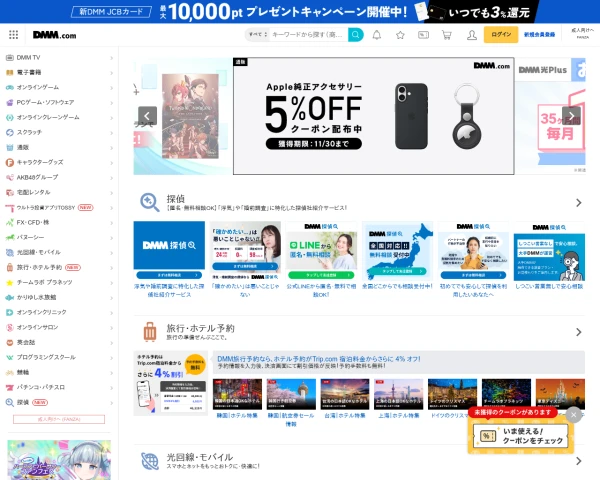
Task: Open ウルトラ投資アプリTOSSY menu item
Action: click(x=59, y=207)
